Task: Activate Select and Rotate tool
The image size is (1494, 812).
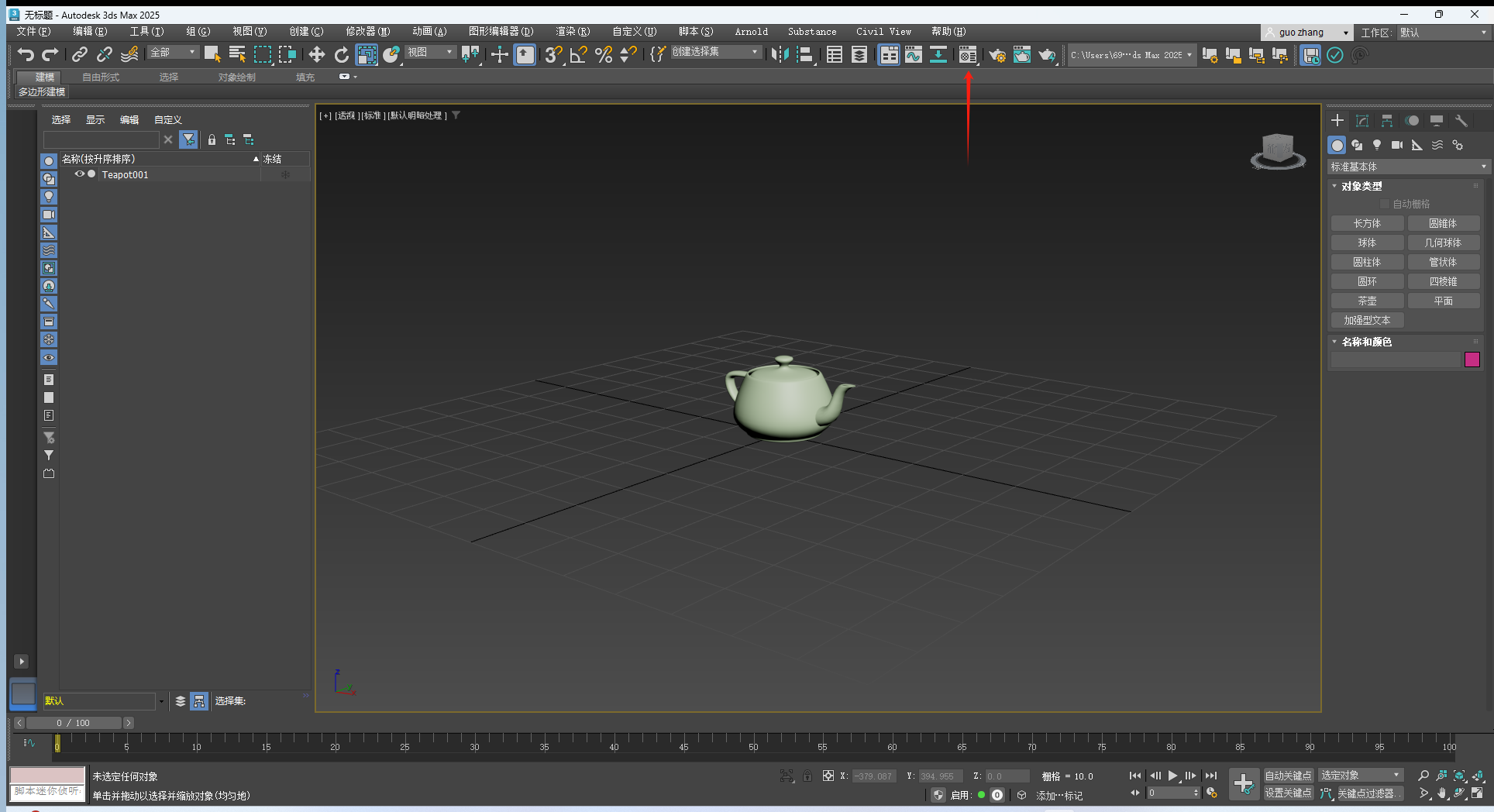Action: point(342,54)
